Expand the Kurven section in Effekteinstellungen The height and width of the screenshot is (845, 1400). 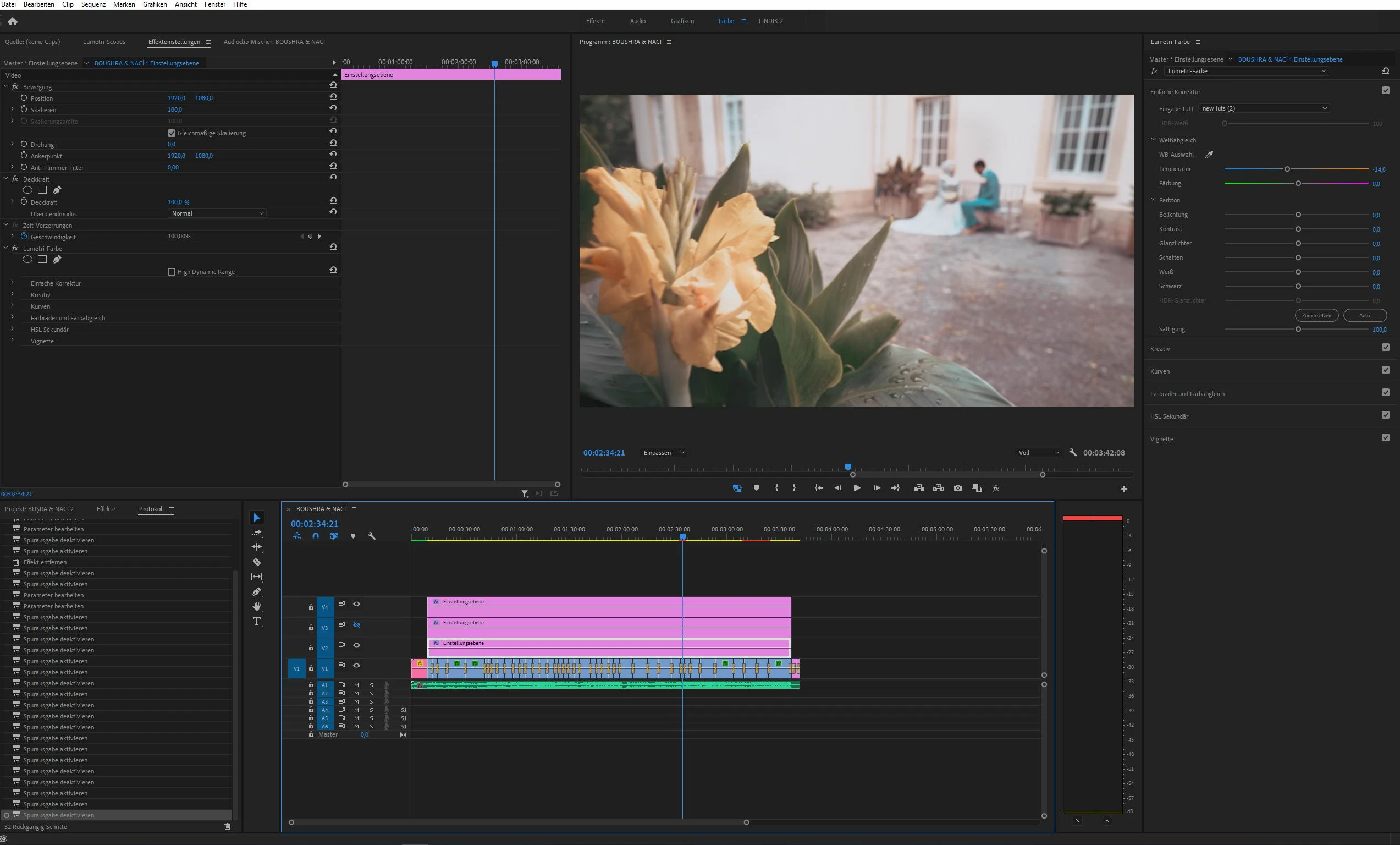coord(13,306)
